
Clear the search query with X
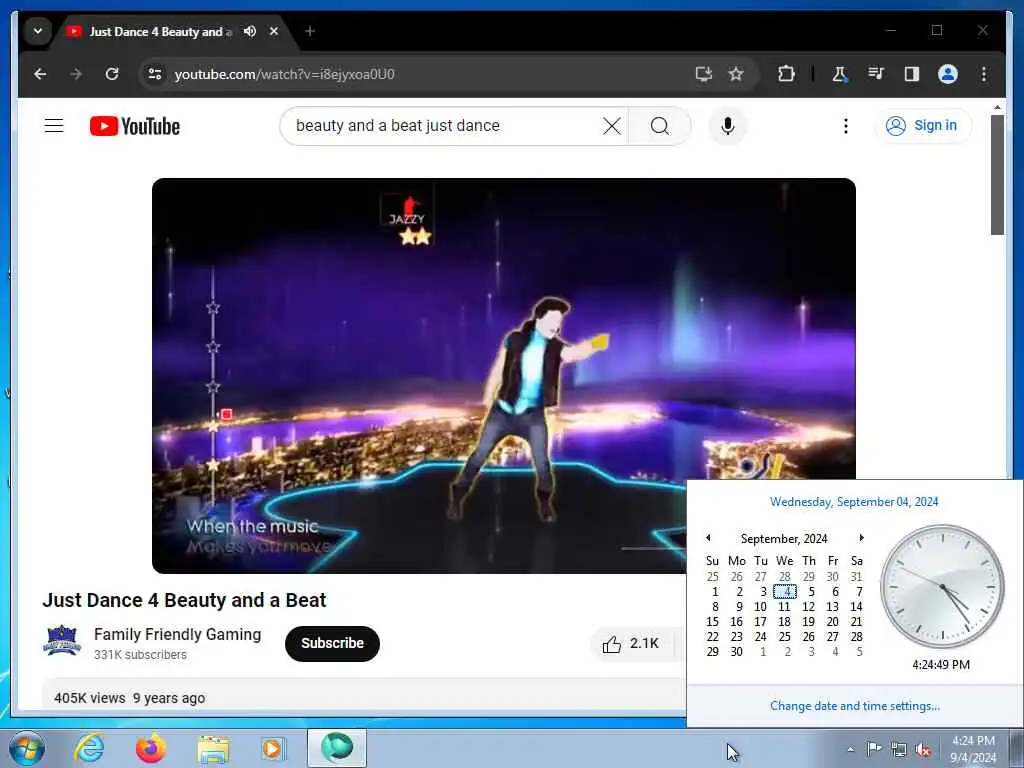[611, 126]
